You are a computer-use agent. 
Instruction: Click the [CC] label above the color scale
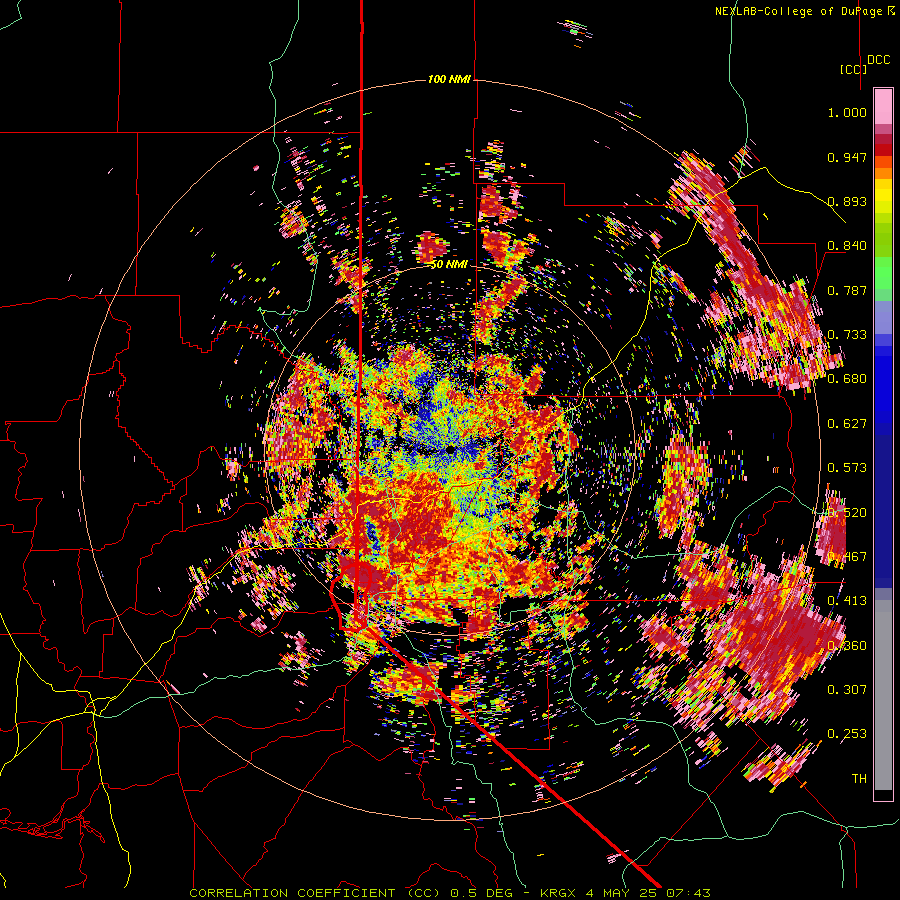click(854, 69)
